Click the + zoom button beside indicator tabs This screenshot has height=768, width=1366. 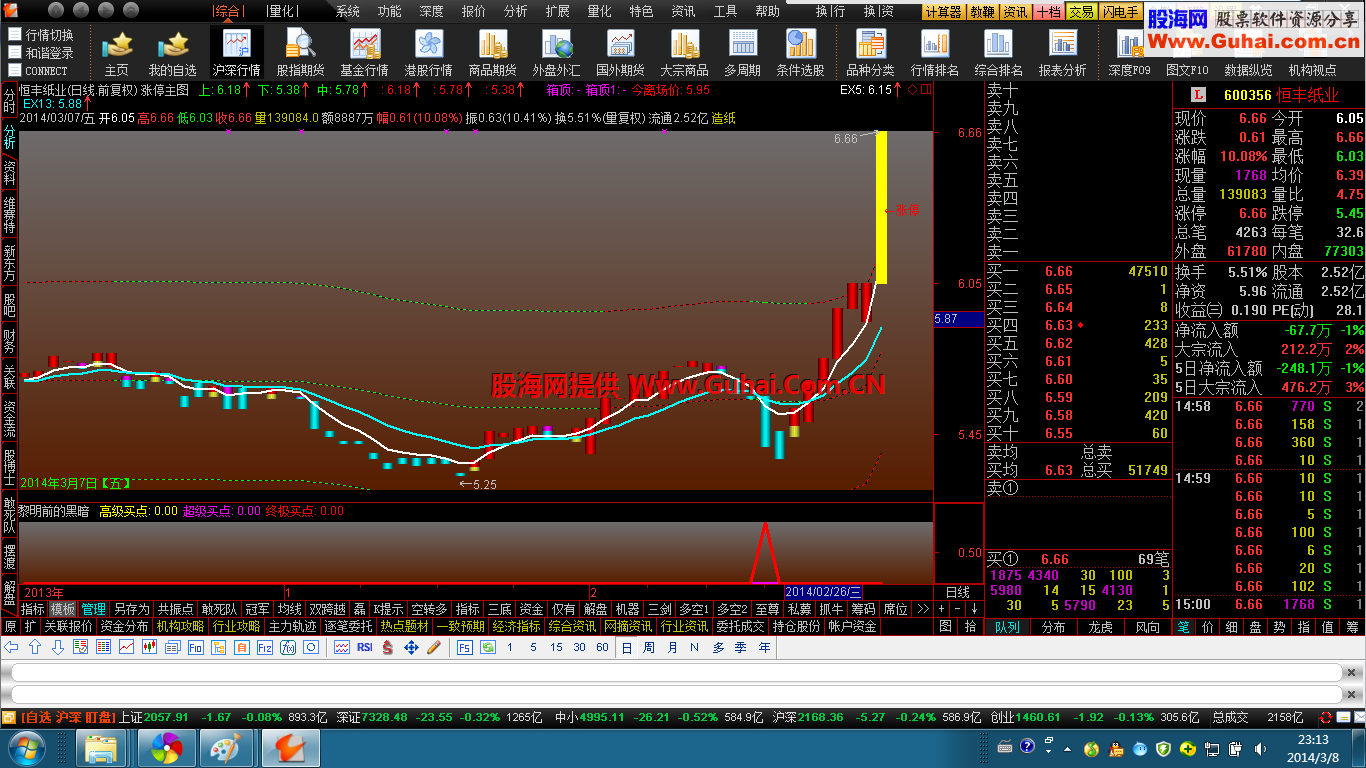941,608
